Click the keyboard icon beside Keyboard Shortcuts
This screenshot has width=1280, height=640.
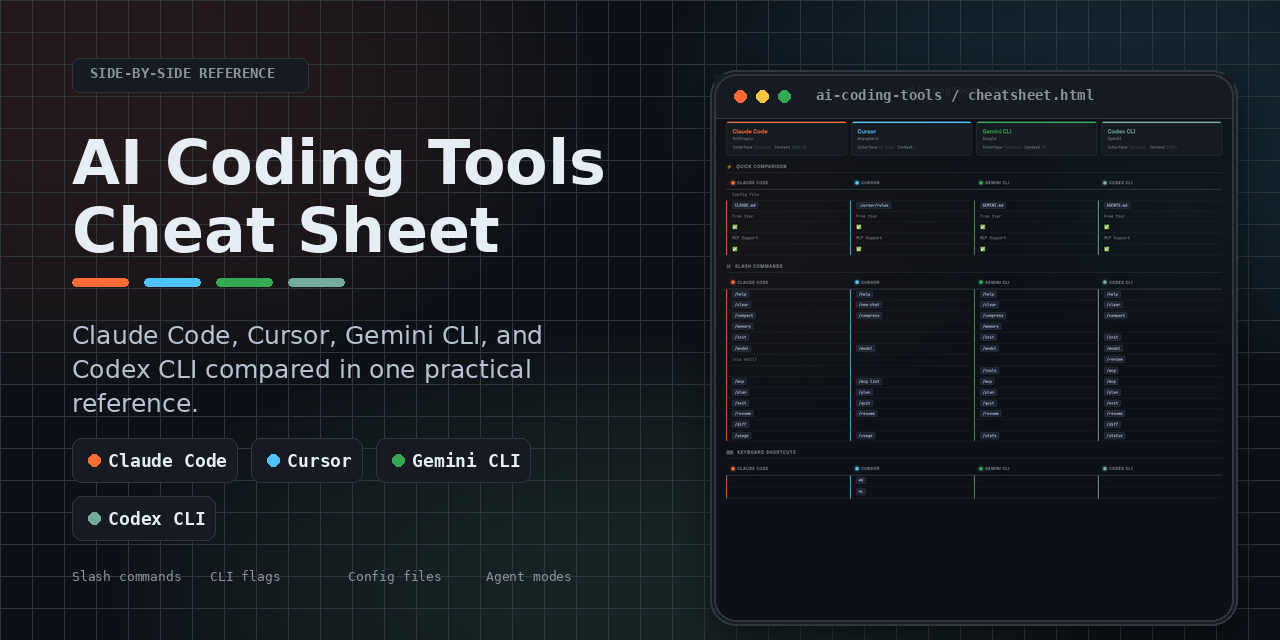coord(729,452)
